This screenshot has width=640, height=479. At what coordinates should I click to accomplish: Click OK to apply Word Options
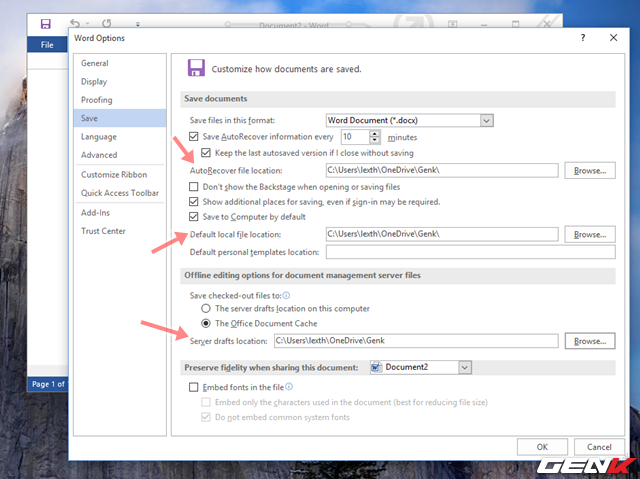pyautogui.click(x=542, y=447)
